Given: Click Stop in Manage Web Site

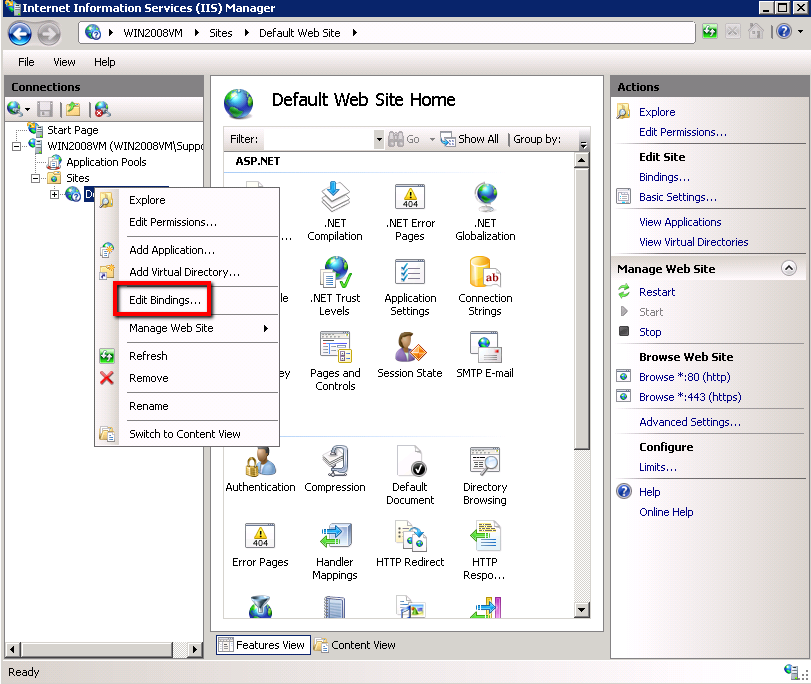Looking at the screenshot, I should point(650,332).
